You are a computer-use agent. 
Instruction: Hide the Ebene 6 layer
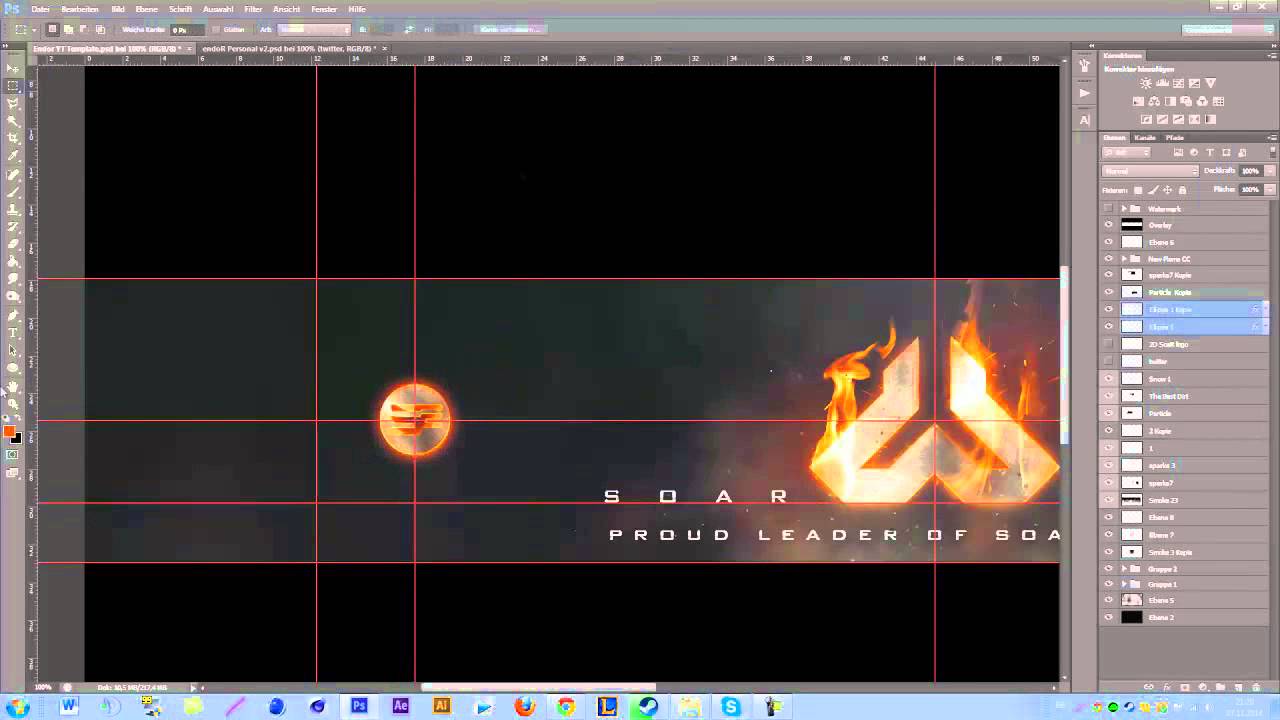1108,242
